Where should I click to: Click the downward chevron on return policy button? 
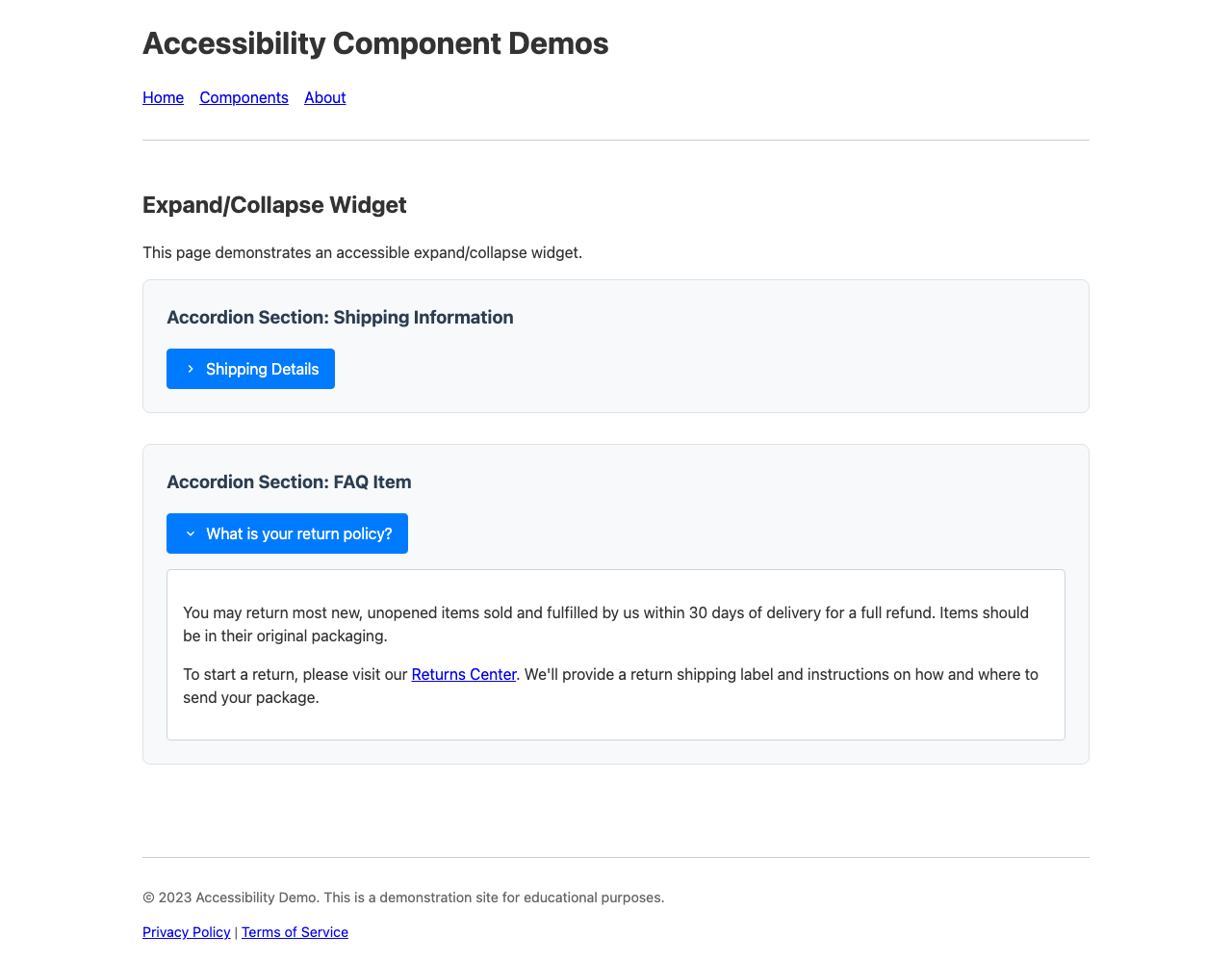tap(190, 533)
